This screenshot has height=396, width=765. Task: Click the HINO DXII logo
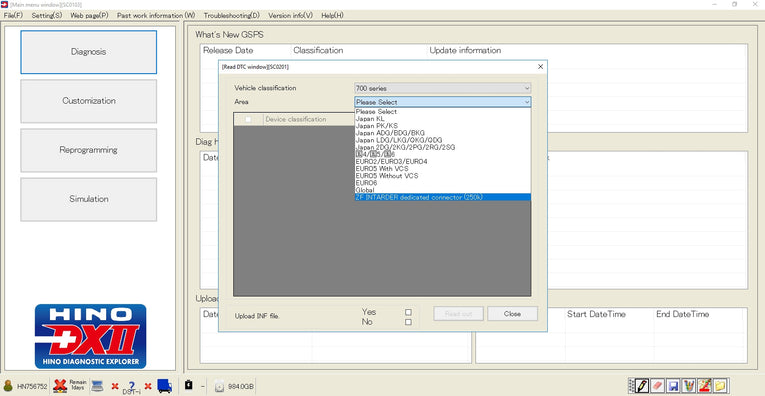pyautogui.click(x=90, y=336)
